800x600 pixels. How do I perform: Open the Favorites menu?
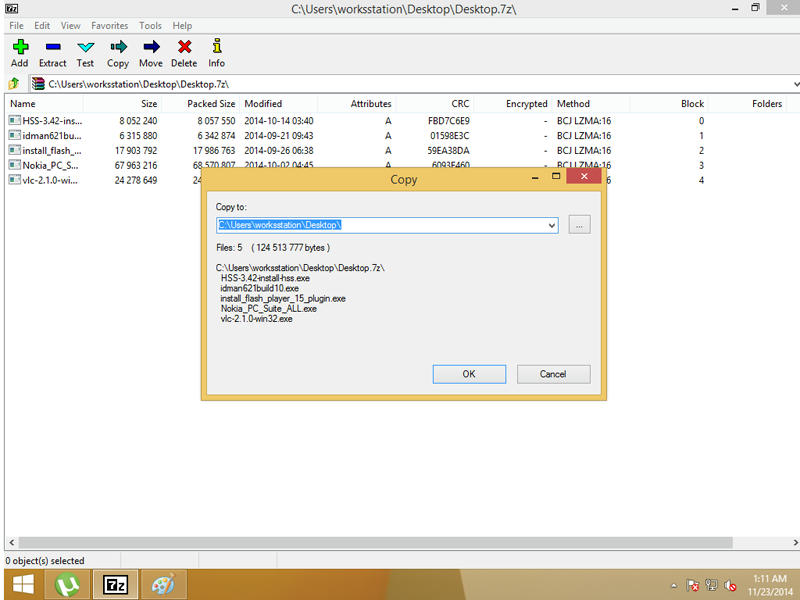(x=110, y=26)
